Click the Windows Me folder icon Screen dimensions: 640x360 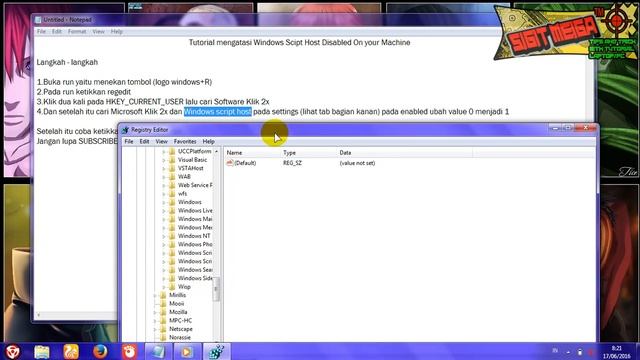point(172,227)
